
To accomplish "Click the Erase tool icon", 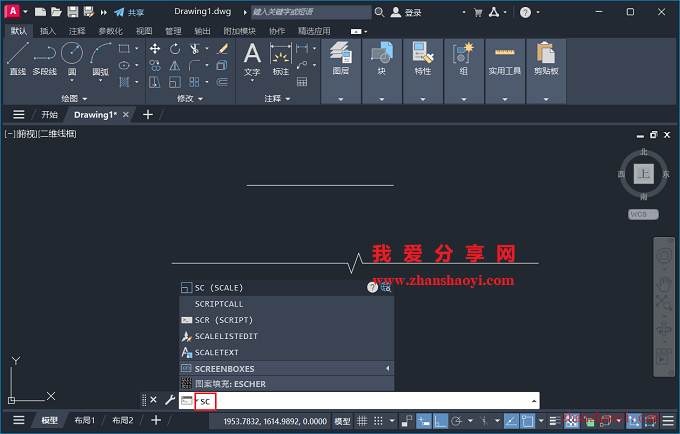I will [222, 49].
